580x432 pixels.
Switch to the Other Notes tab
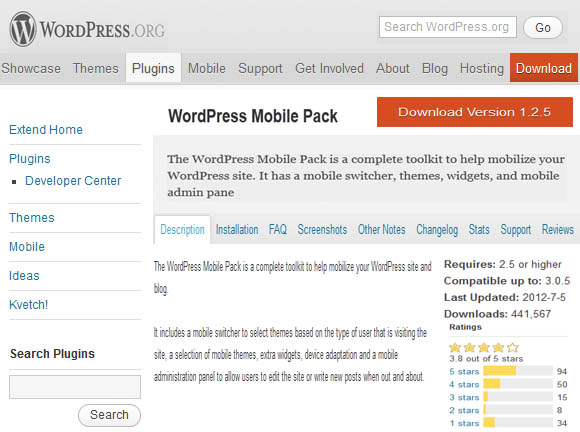[381, 230]
